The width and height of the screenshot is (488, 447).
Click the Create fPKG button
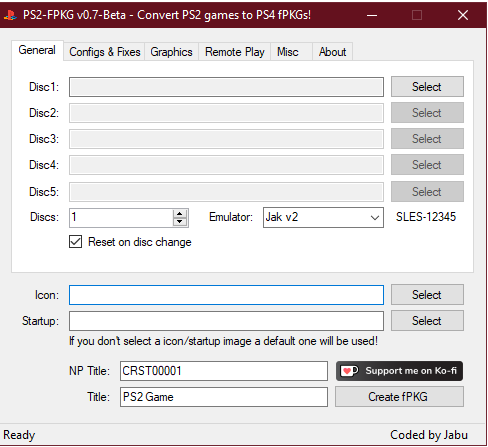pos(399,397)
